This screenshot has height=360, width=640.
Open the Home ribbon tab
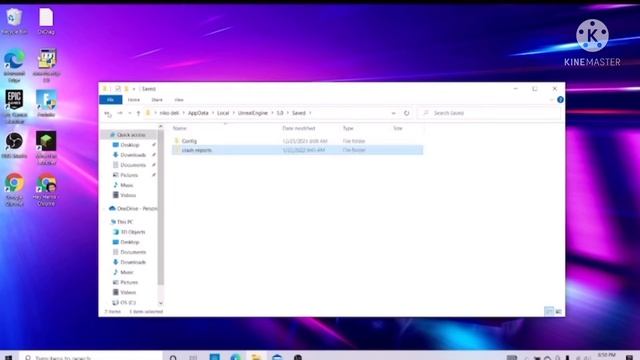click(133, 100)
